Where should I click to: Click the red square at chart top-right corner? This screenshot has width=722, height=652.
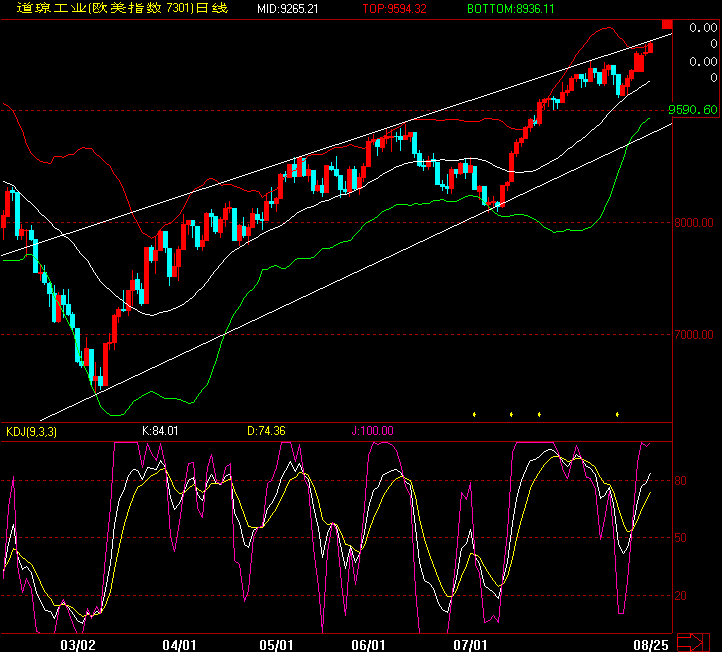(x=667, y=24)
